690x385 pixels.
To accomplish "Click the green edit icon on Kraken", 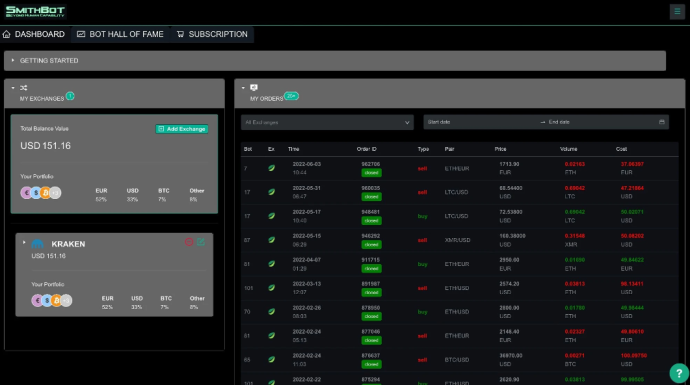I will click(201, 242).
